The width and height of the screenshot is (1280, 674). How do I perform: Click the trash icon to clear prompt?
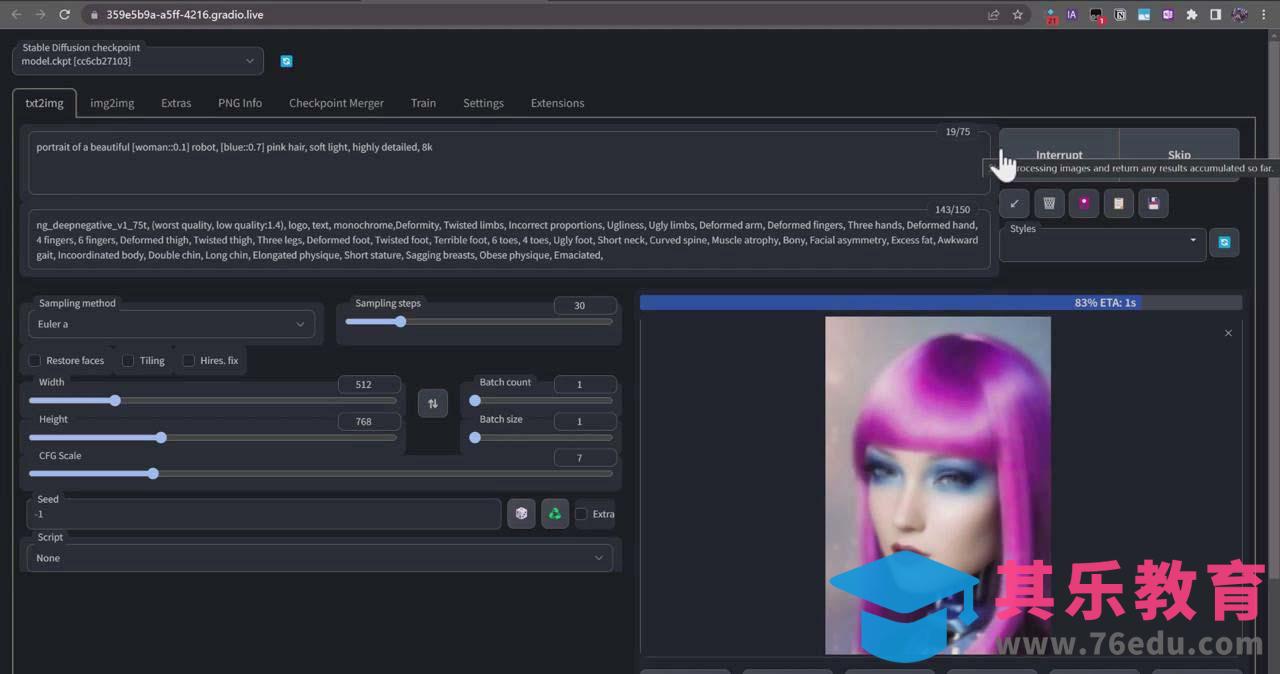click(1049, 204)
